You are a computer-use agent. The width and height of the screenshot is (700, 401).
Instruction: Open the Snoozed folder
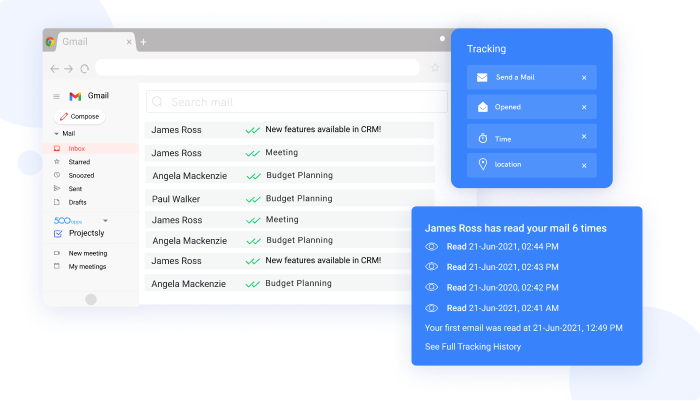[x=81, y=175]
